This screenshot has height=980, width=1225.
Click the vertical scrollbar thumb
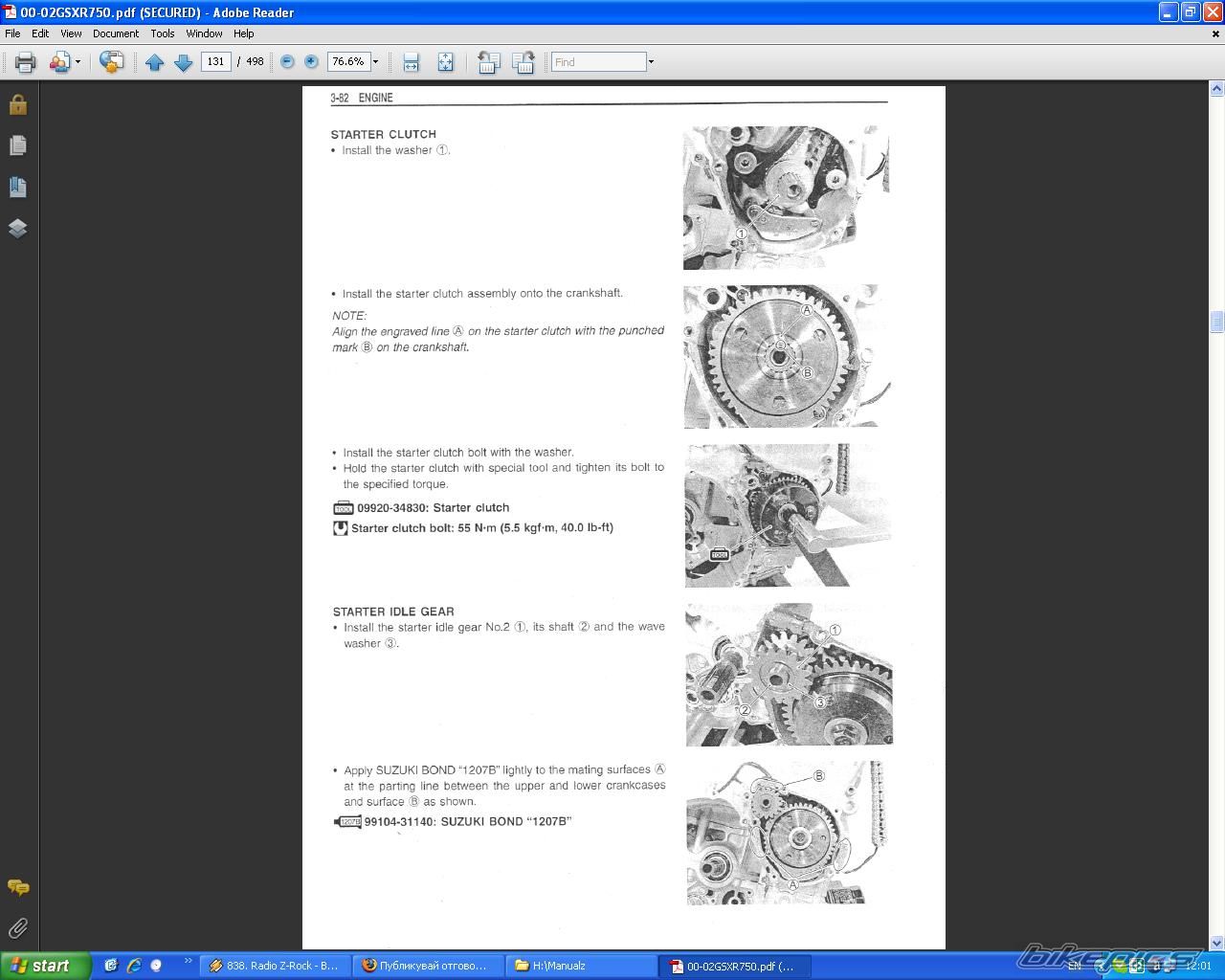pos(1216,322)
